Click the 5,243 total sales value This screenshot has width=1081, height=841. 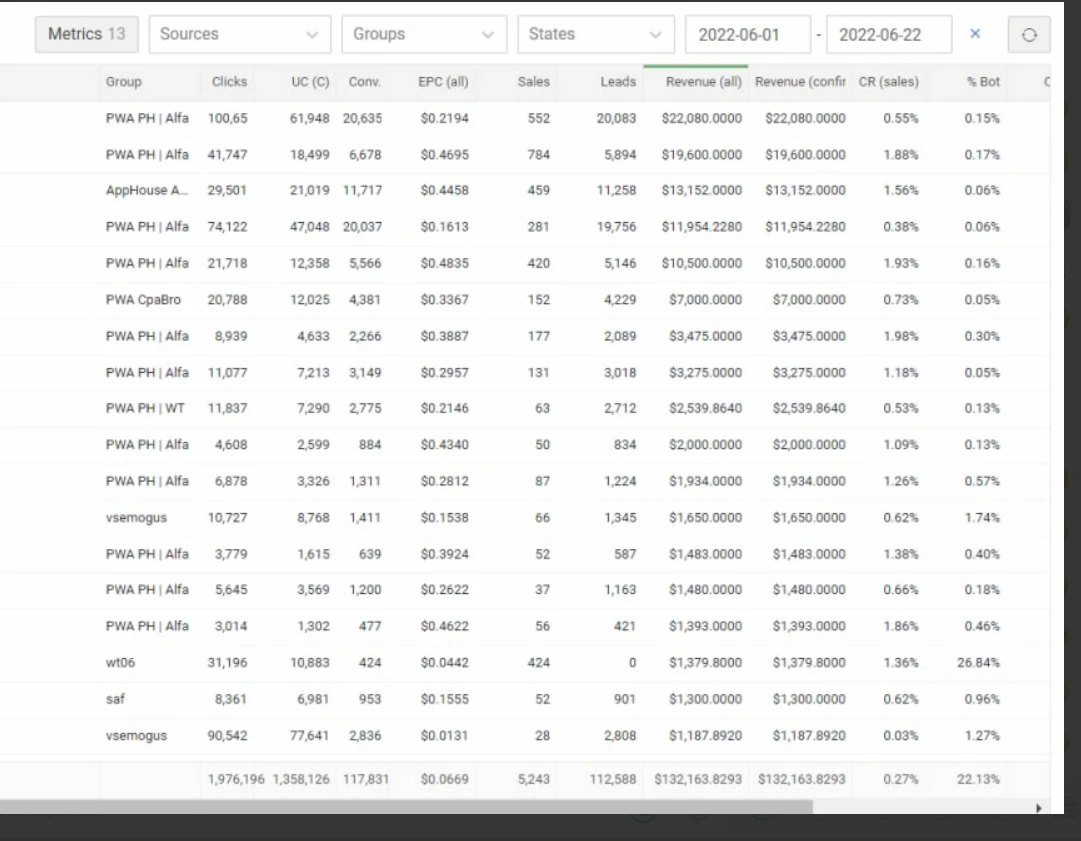pos(534,779)
